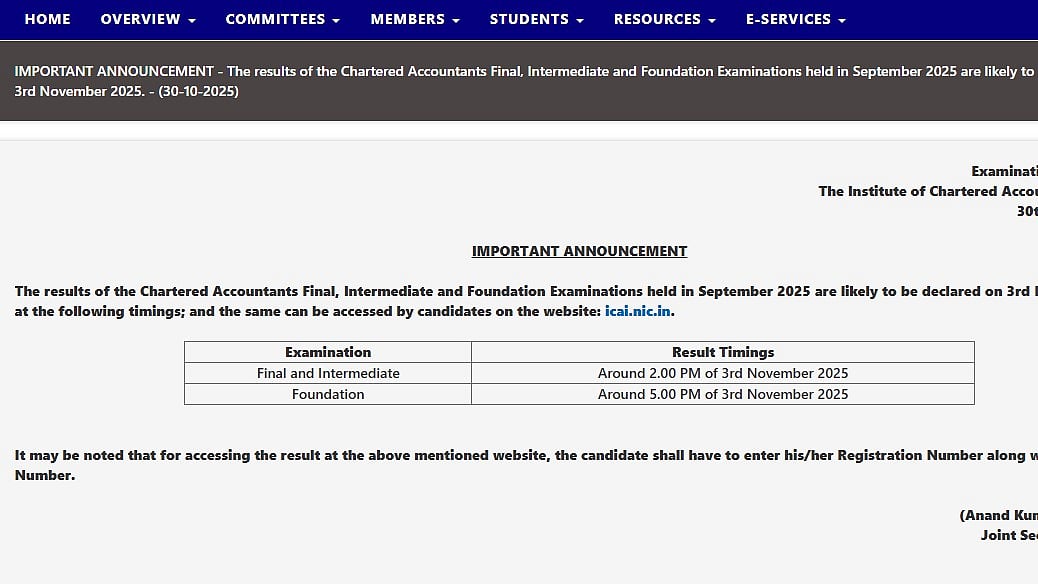Open the OVERVIEW menu

(x=140, y=19)
